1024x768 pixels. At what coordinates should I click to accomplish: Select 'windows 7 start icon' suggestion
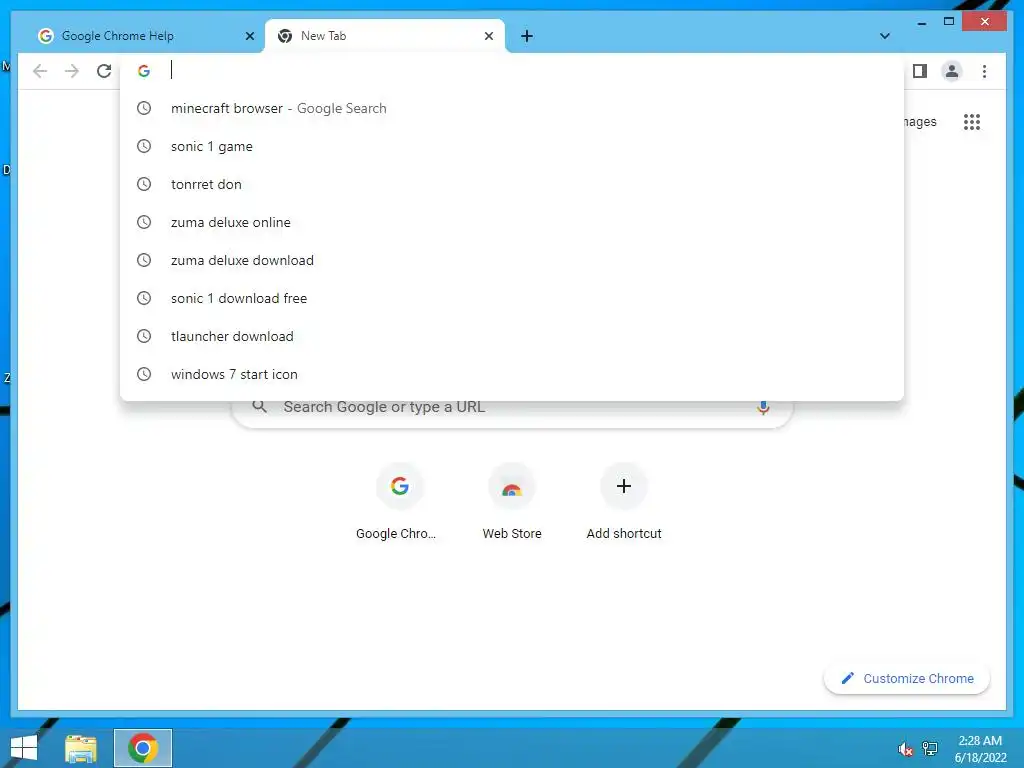point(512,374)
